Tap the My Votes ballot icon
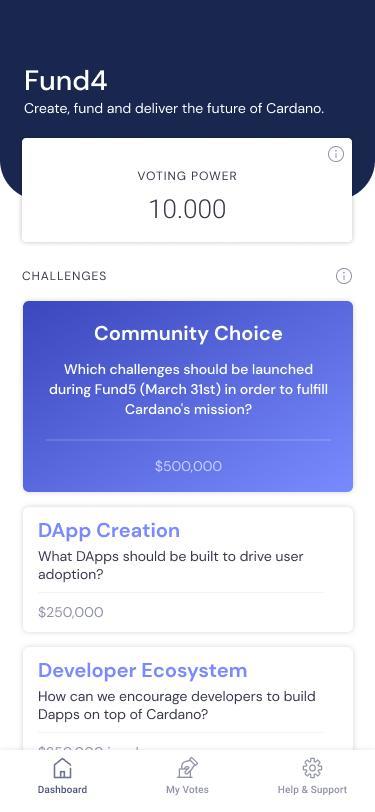 point(187,767)
